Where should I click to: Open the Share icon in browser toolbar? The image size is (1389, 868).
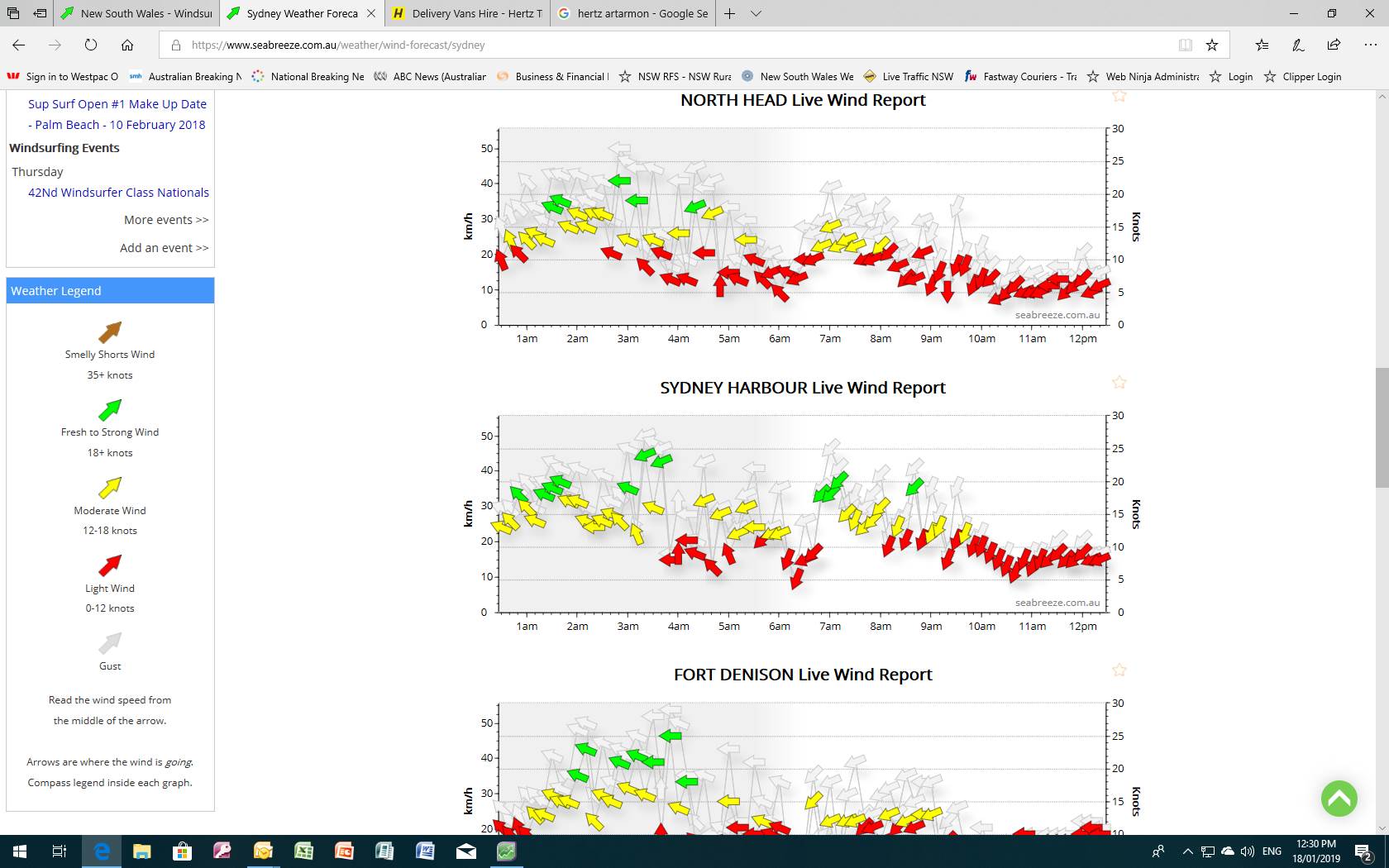click(1334, 45)
